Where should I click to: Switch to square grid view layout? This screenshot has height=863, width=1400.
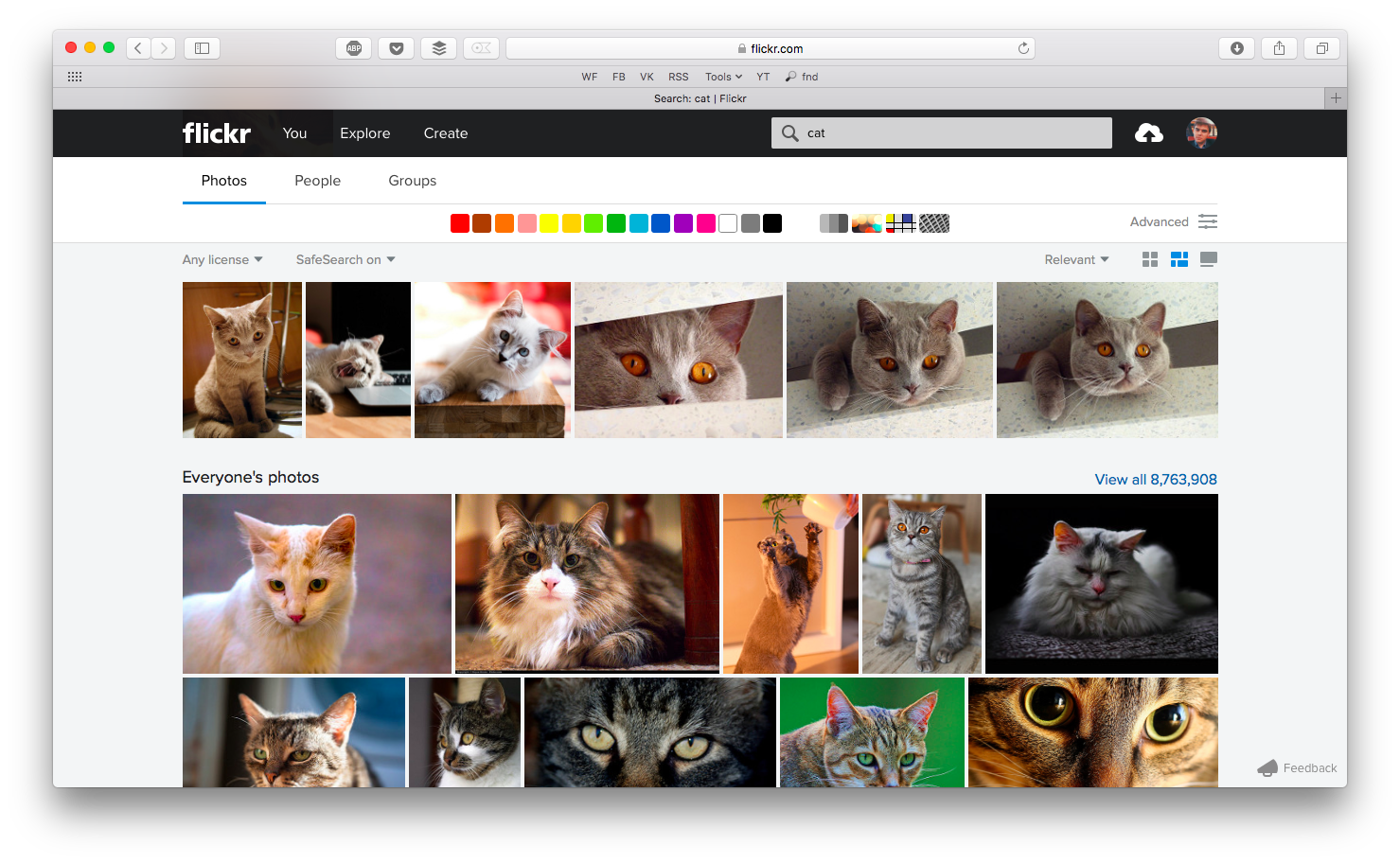(1150, 259)
